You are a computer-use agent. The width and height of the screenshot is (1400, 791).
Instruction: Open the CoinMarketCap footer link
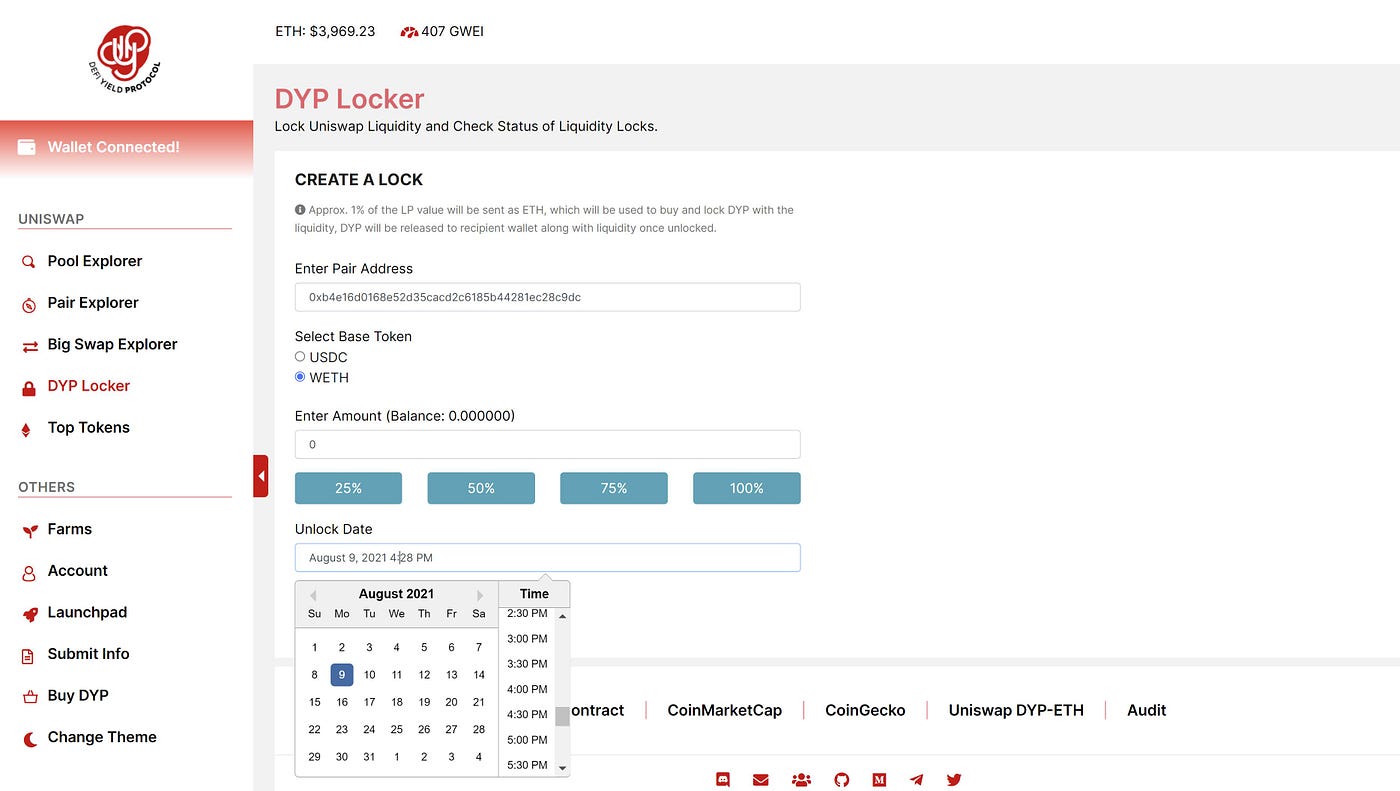725,710
